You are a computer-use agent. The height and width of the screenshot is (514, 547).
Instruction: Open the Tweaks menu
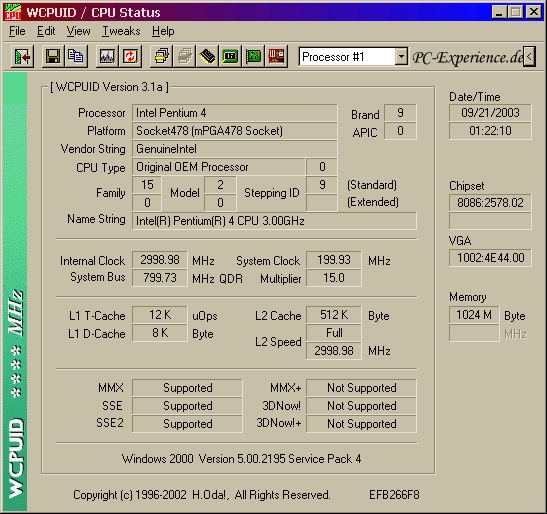[121, 31]
